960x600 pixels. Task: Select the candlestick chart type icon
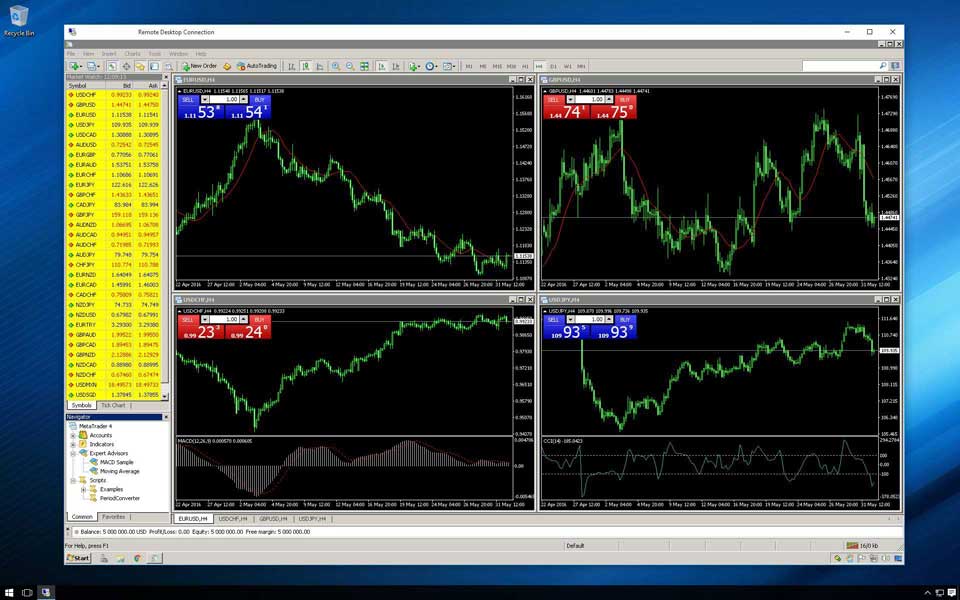305,66
